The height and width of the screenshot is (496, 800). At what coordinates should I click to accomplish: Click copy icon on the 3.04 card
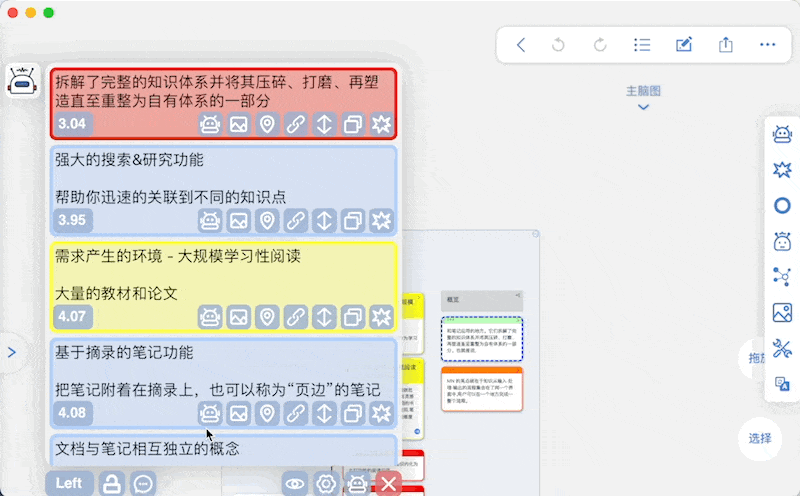click(x=353, y=124)
